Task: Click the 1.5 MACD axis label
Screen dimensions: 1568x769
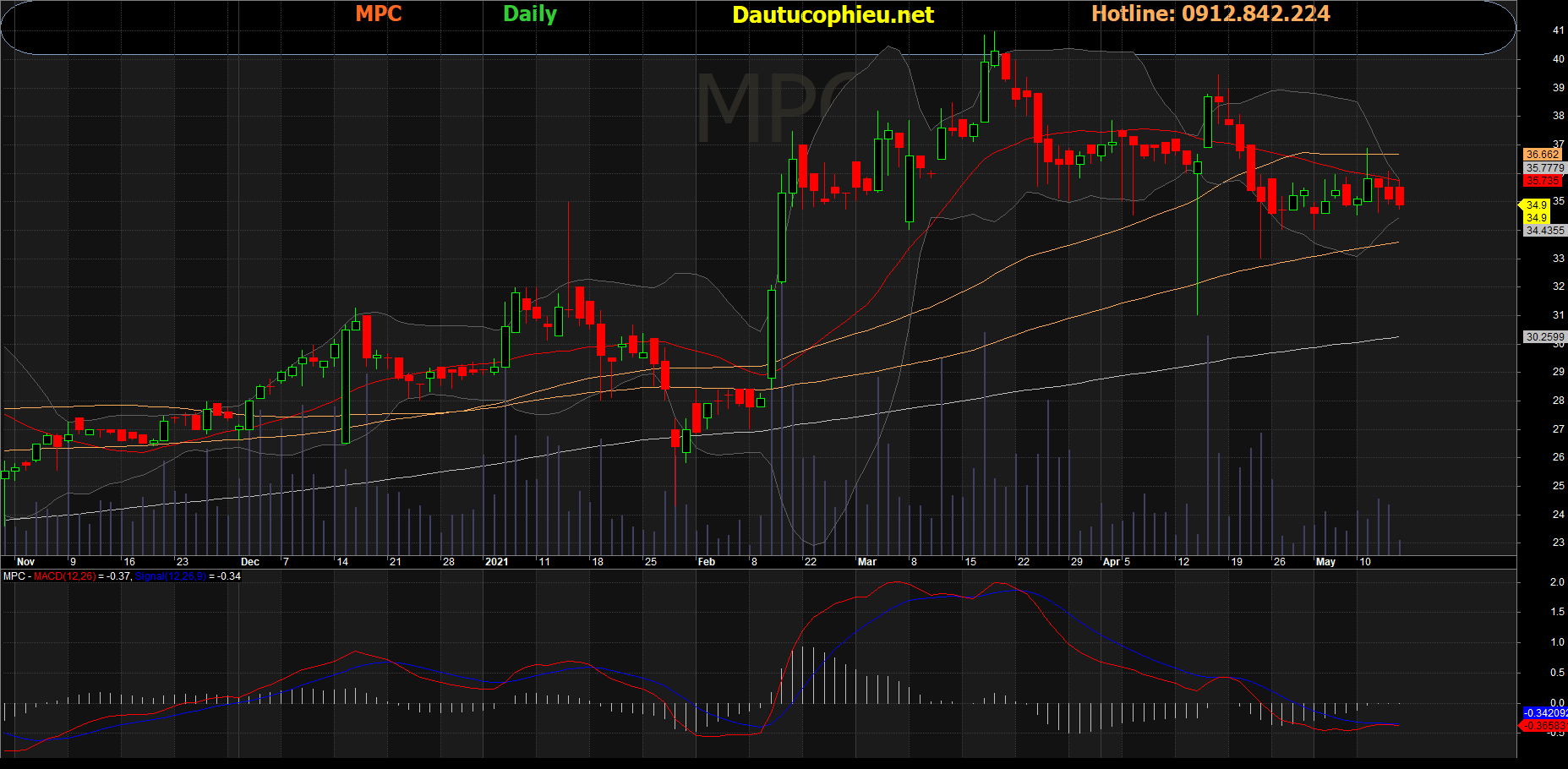Action: [1557, 612]
